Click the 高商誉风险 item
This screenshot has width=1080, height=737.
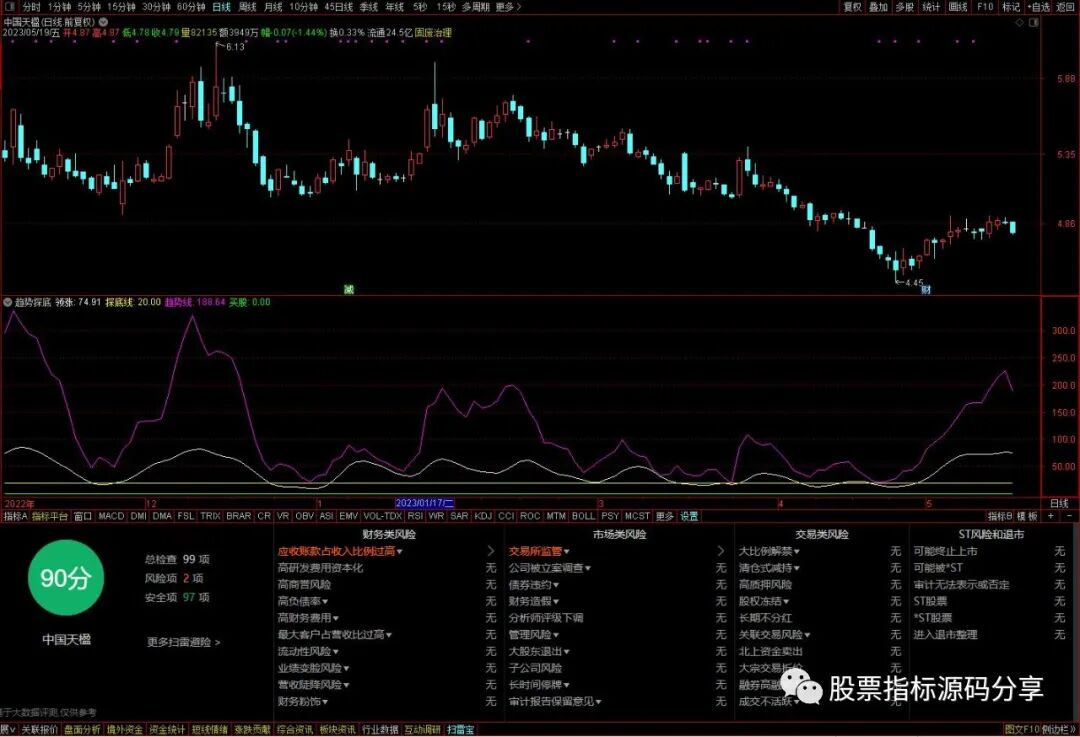(x=304, y=585)
